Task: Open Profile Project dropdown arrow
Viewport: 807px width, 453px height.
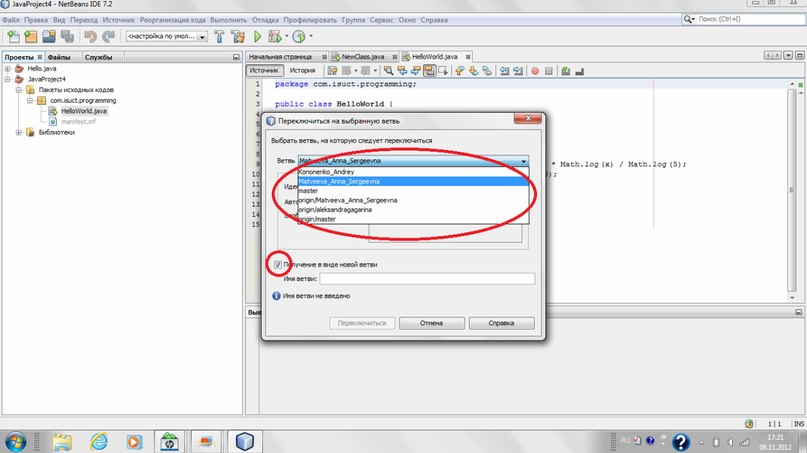Action: point(310,37)
